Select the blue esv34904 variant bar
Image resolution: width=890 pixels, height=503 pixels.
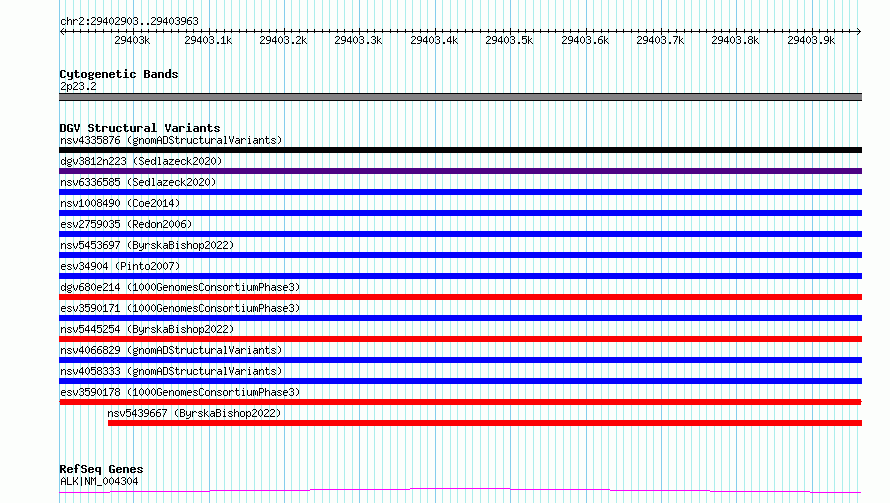coord(460,276)
